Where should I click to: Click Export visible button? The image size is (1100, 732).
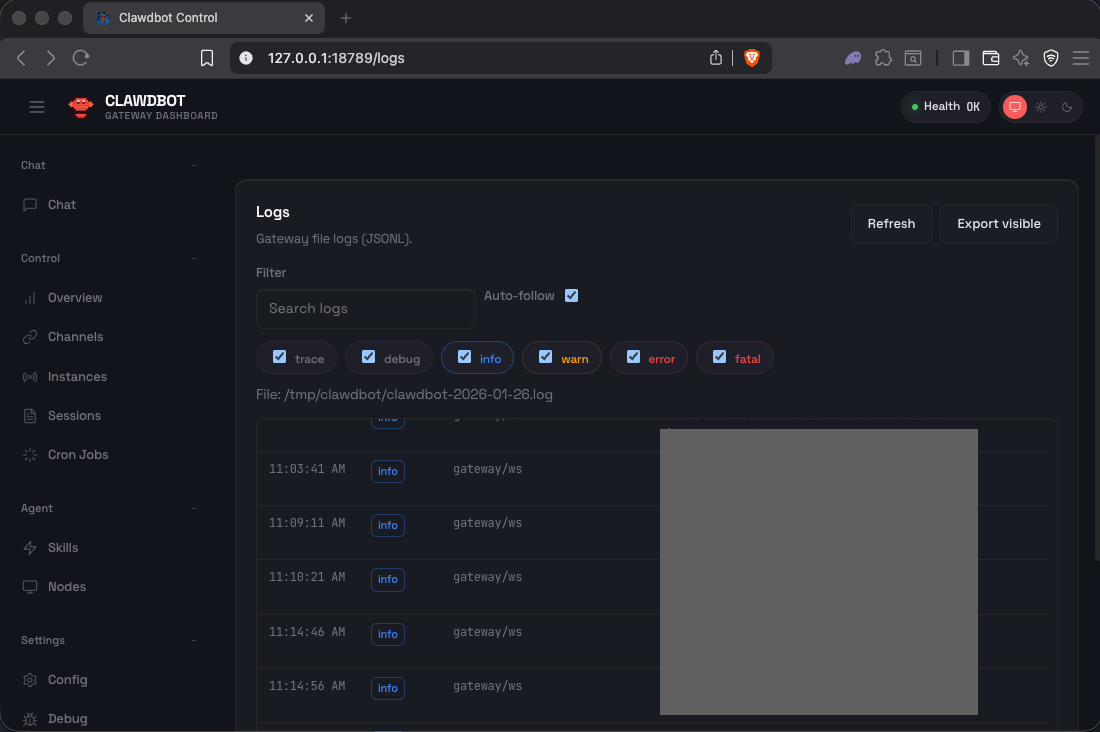(x=998, y=224)
